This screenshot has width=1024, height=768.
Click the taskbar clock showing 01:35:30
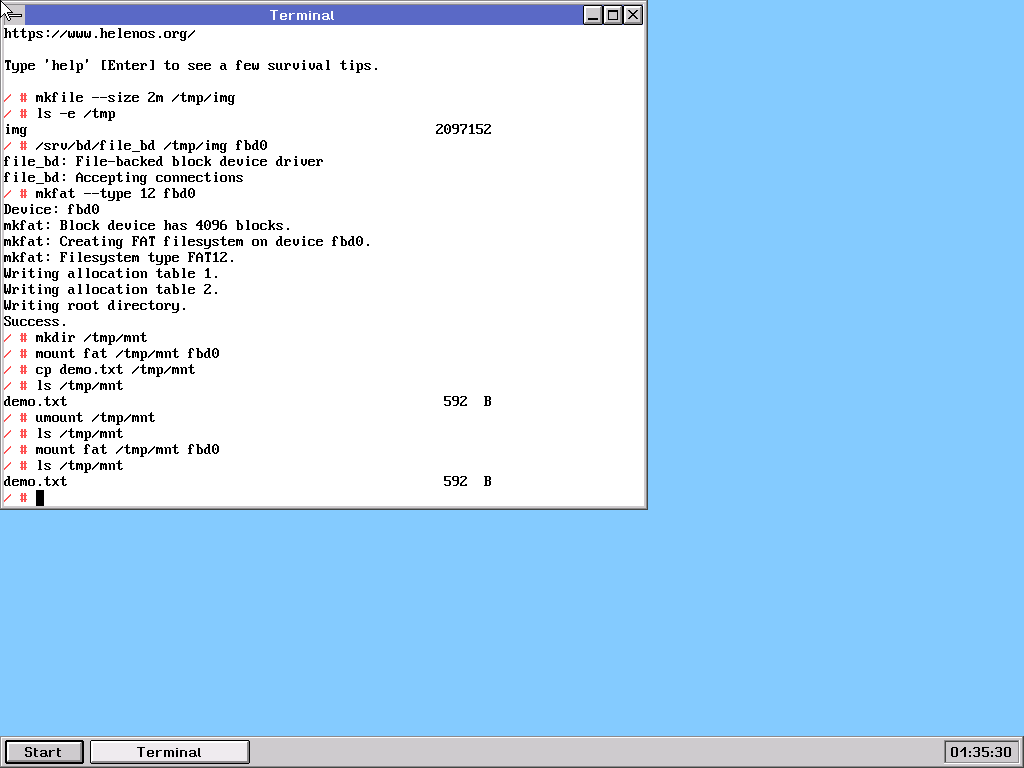click(981, 752)
